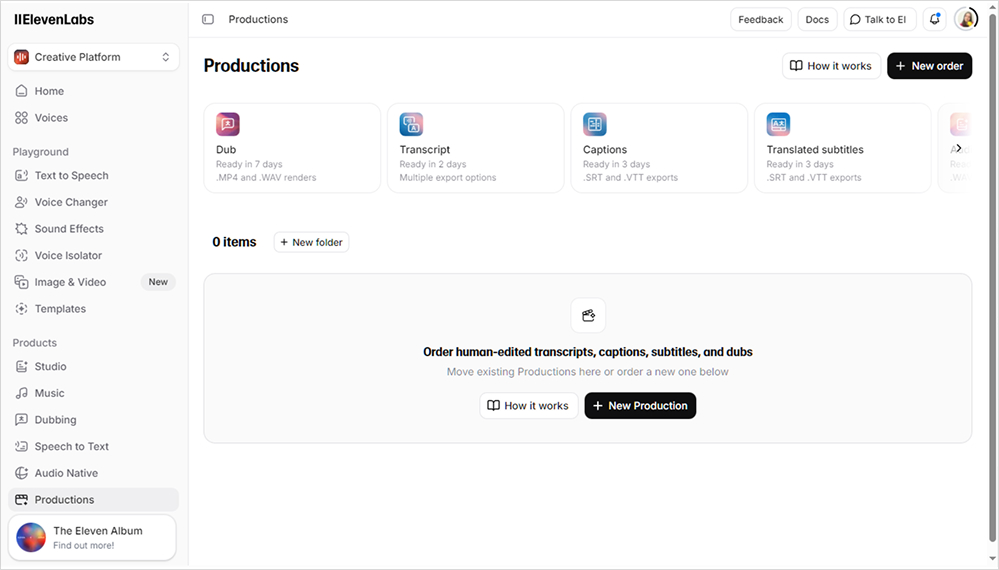The width and height of the screenshot is (999, 570).
Task: Go to Text to Speech page
Action: (71, 175)
